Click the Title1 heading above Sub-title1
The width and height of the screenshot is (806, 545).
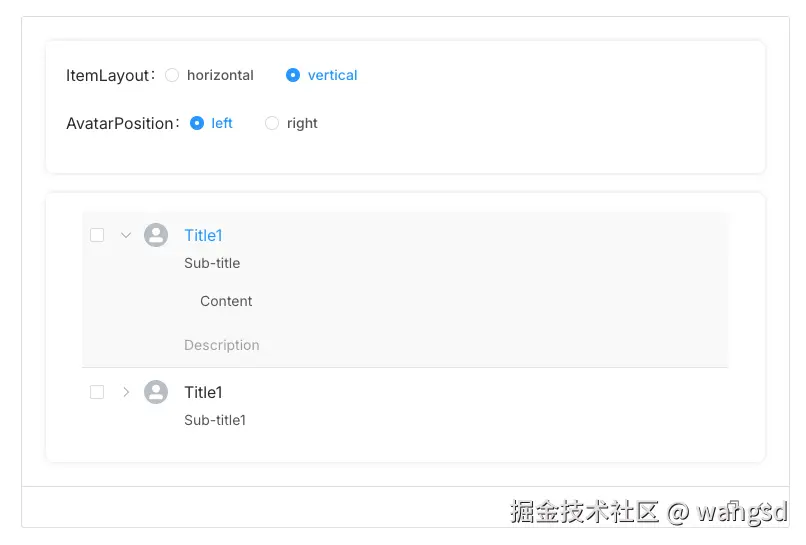coord(203,392)
